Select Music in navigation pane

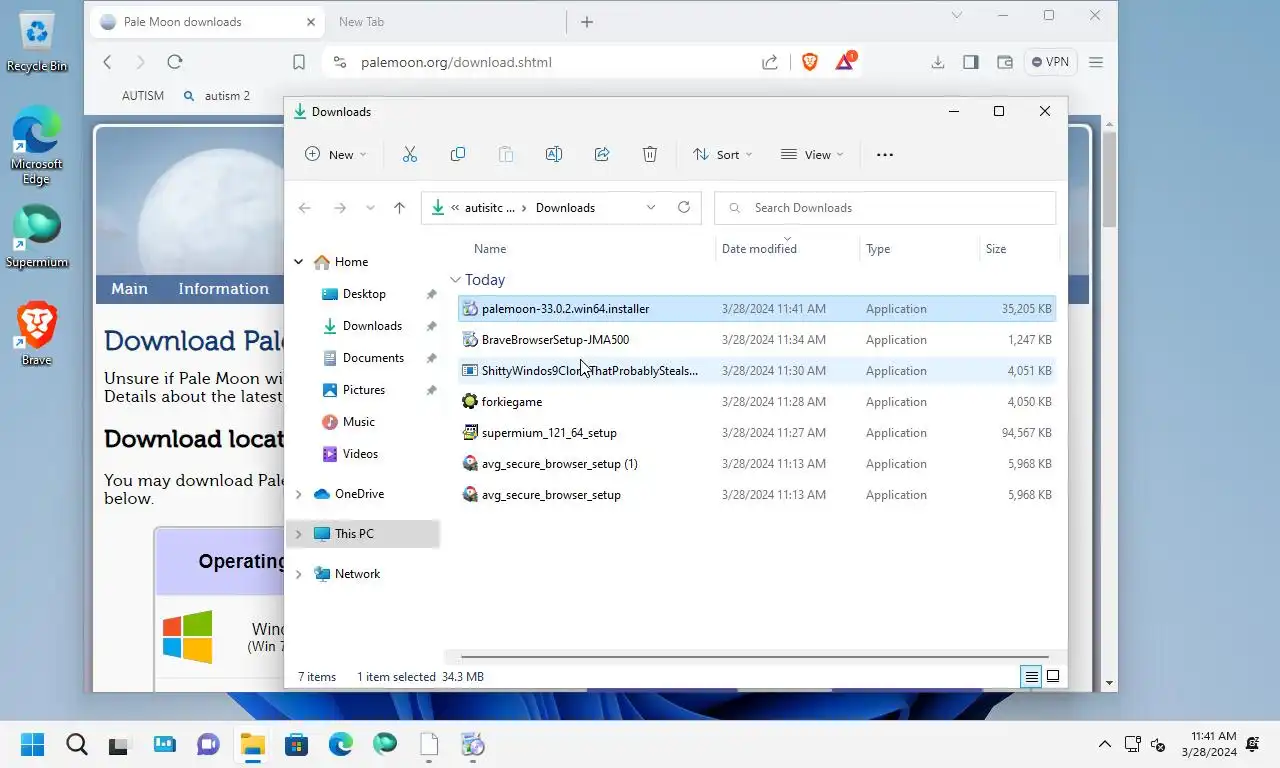pyautogui.click(x=358, y=422)
